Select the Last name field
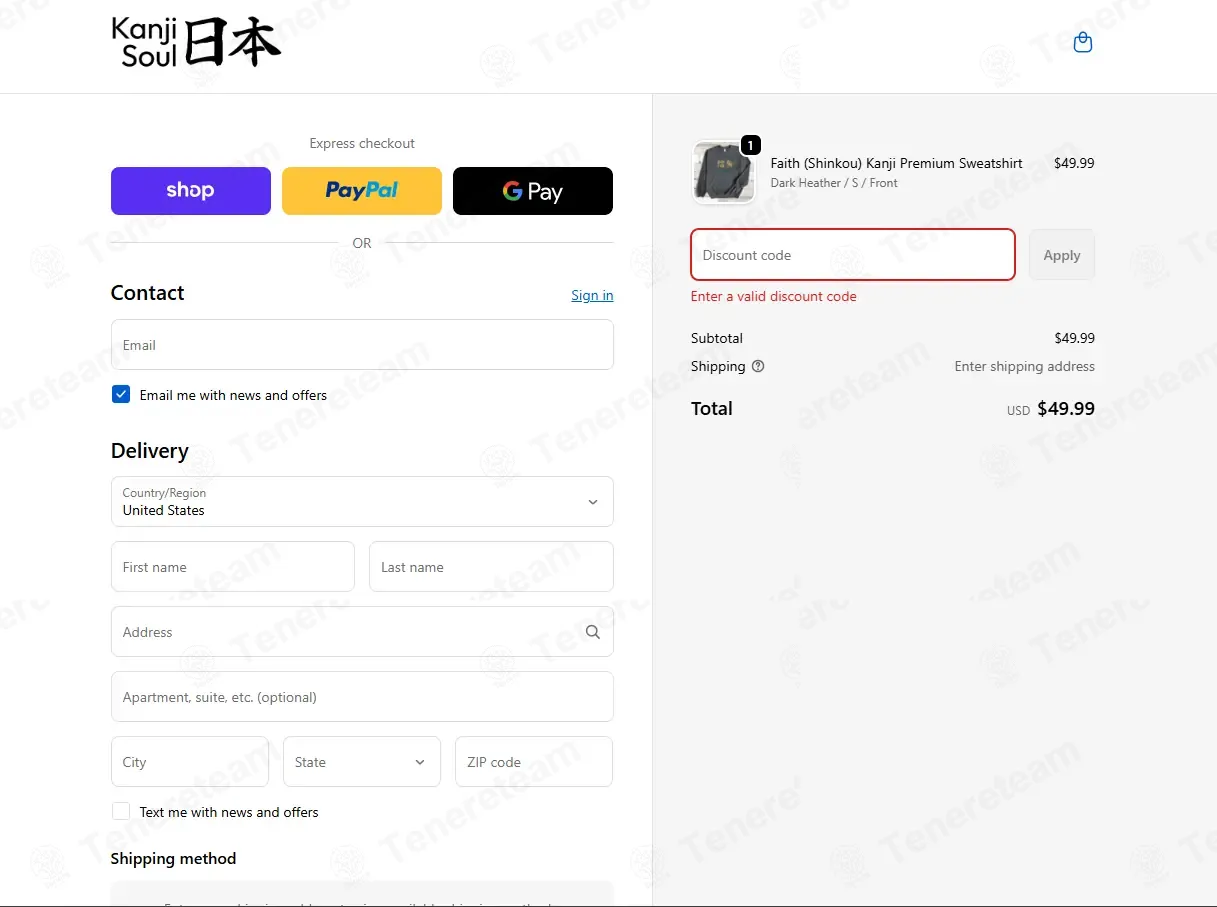This screenshot has width=1217, height=907. click(x=491, y=567)
